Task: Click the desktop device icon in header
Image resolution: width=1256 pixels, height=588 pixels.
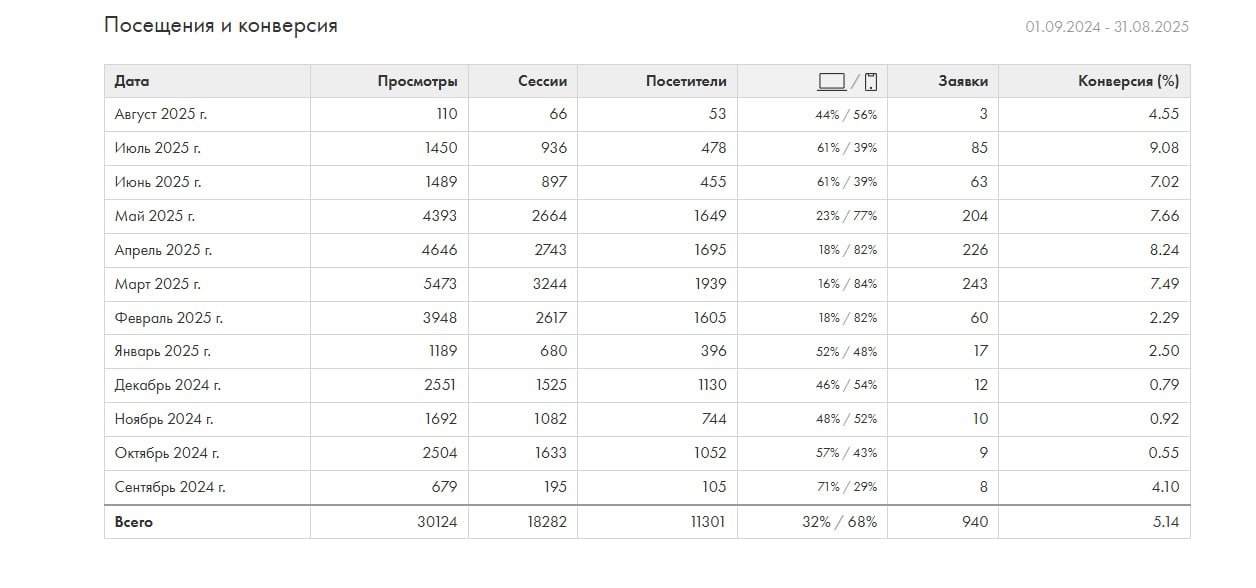Action: click(831, 82)
